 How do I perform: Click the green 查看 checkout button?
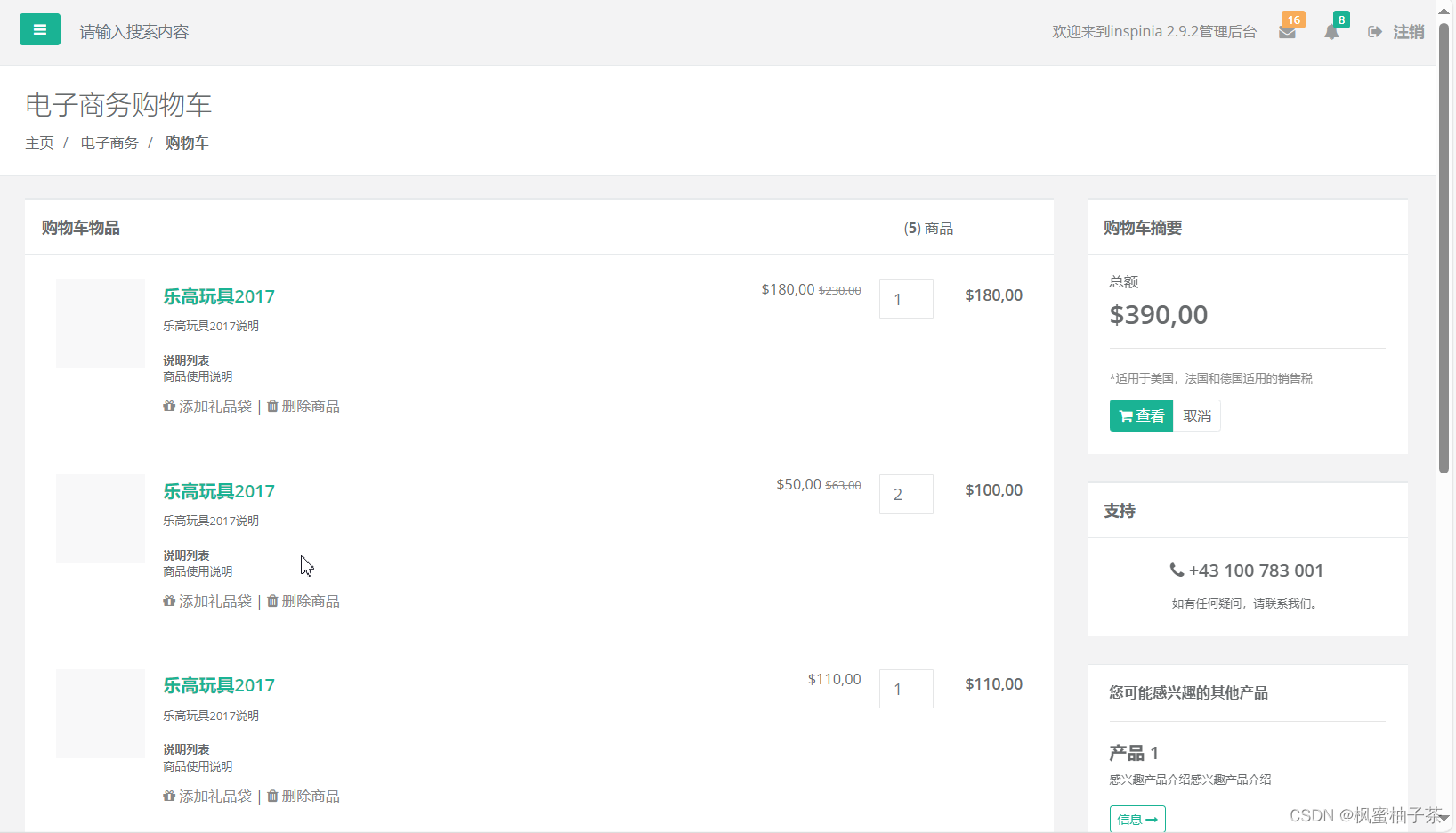click(x=1141, y=416)
